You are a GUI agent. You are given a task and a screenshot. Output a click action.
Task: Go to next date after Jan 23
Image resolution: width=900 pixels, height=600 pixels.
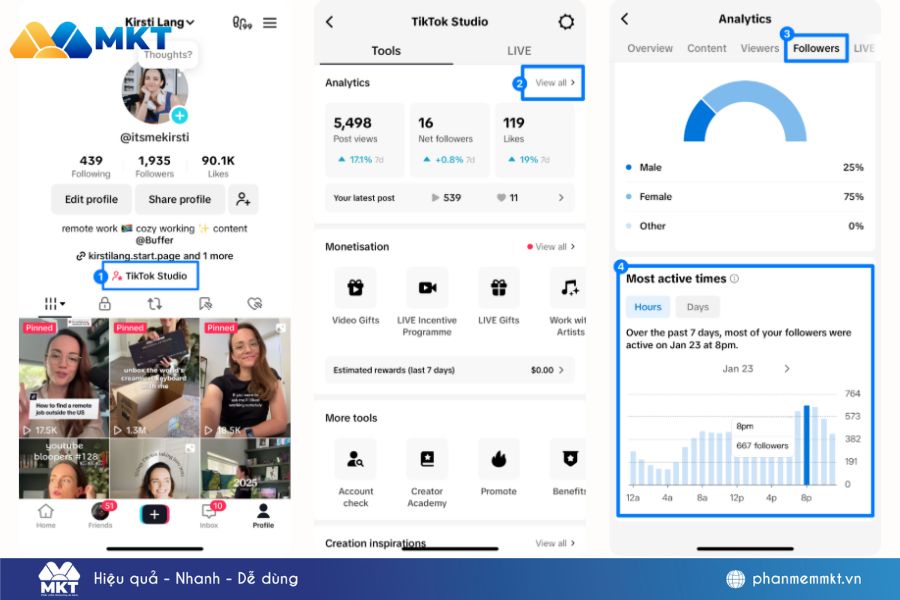point(787,369)
